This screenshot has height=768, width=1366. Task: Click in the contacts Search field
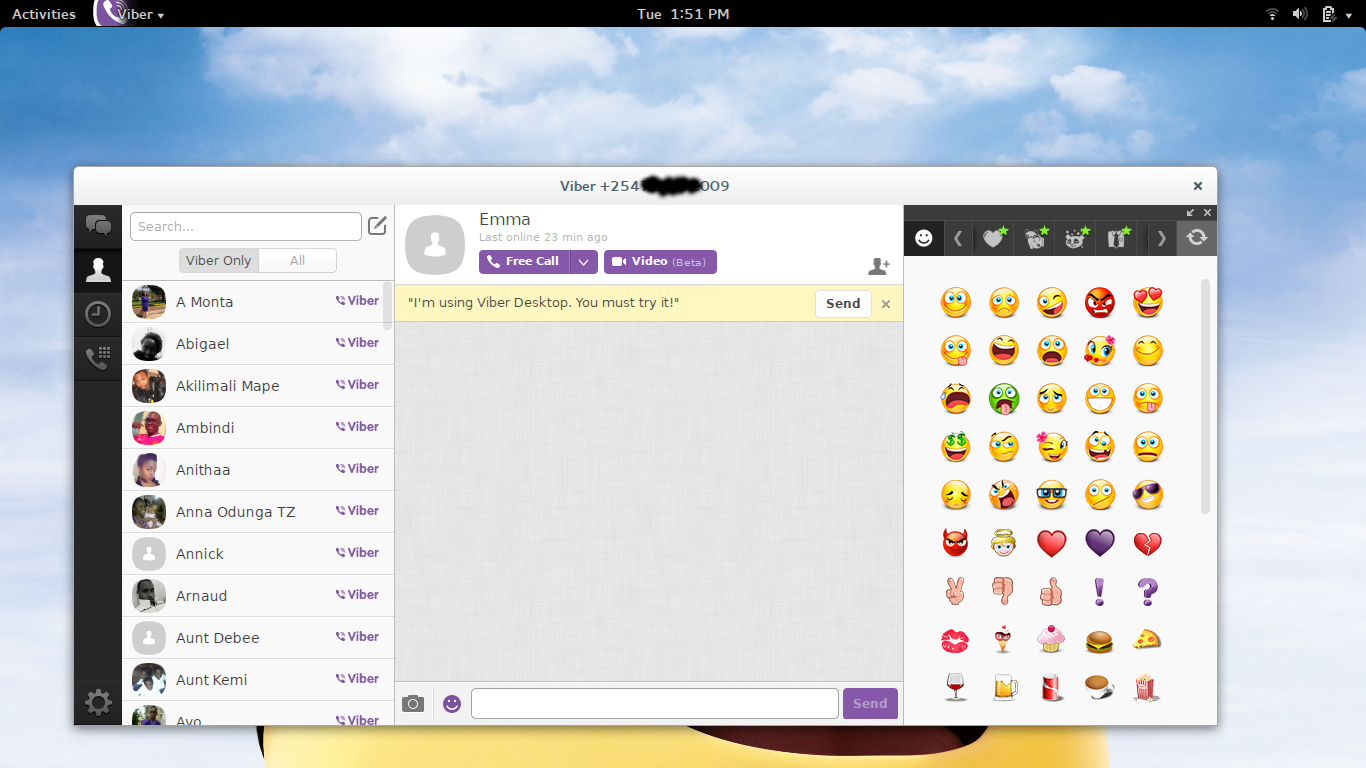tap(246, 226)
